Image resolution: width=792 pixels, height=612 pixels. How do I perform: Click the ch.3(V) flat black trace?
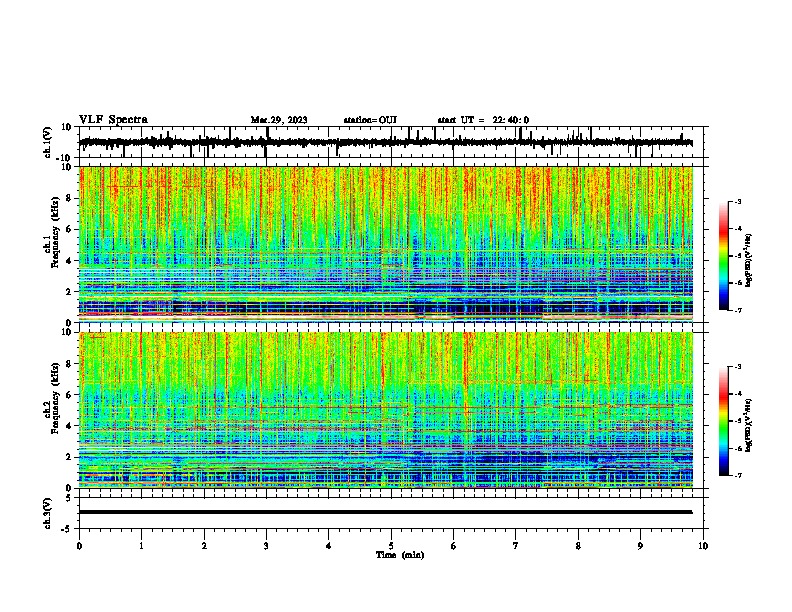(x=386, y=512)
